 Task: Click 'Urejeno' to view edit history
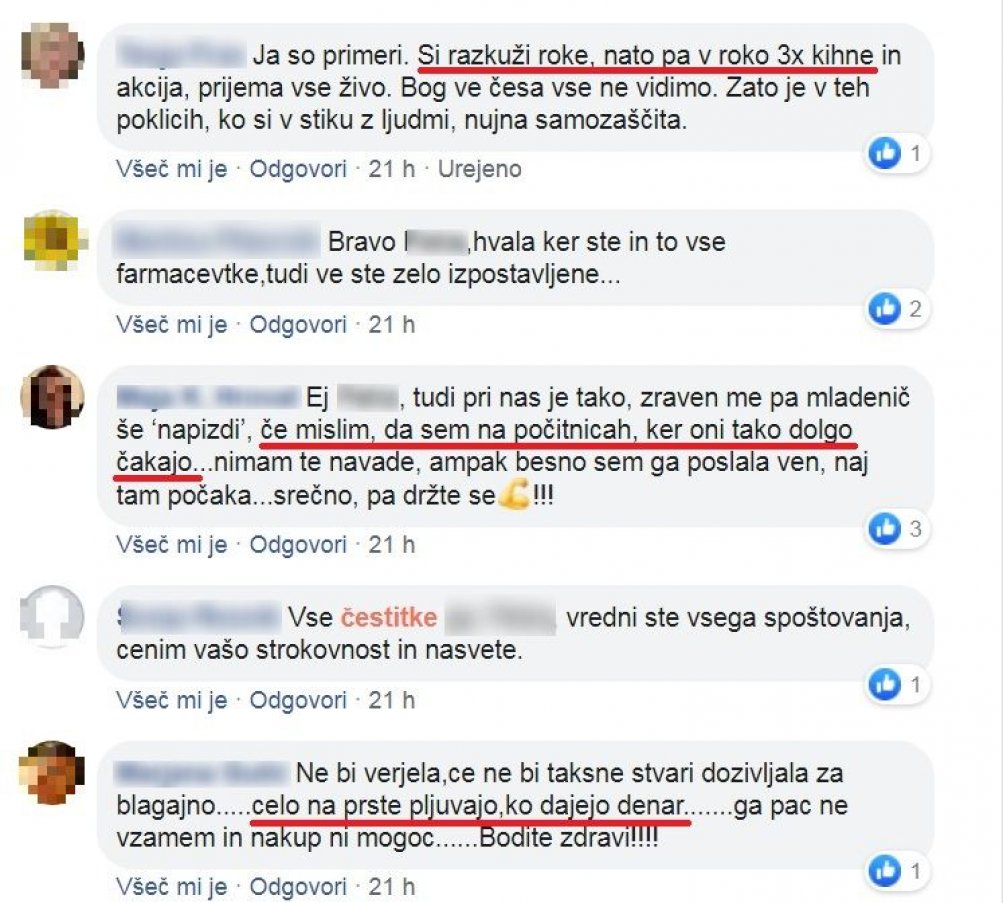480,169
